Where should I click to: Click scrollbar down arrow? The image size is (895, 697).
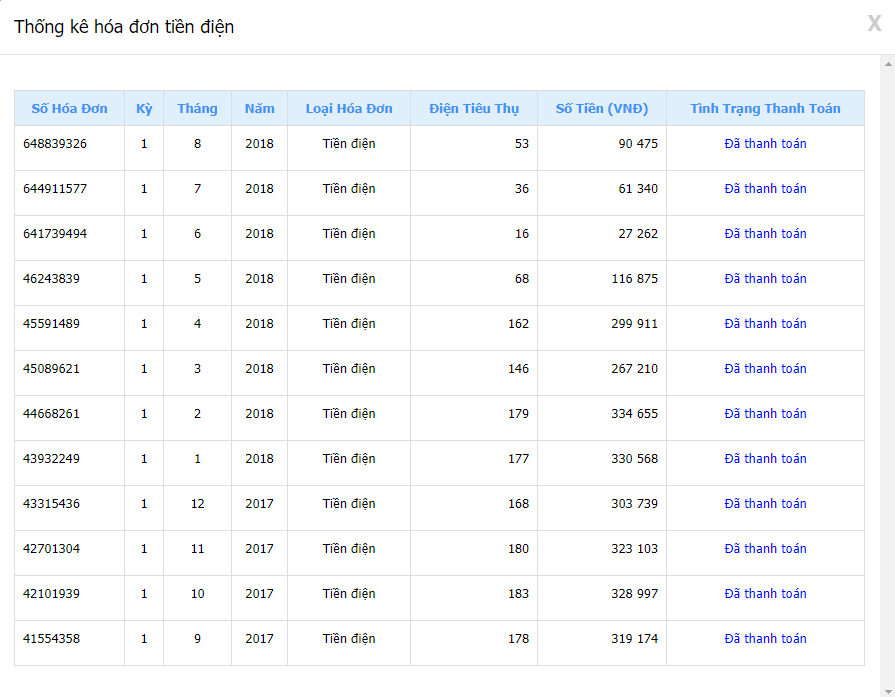888,691
